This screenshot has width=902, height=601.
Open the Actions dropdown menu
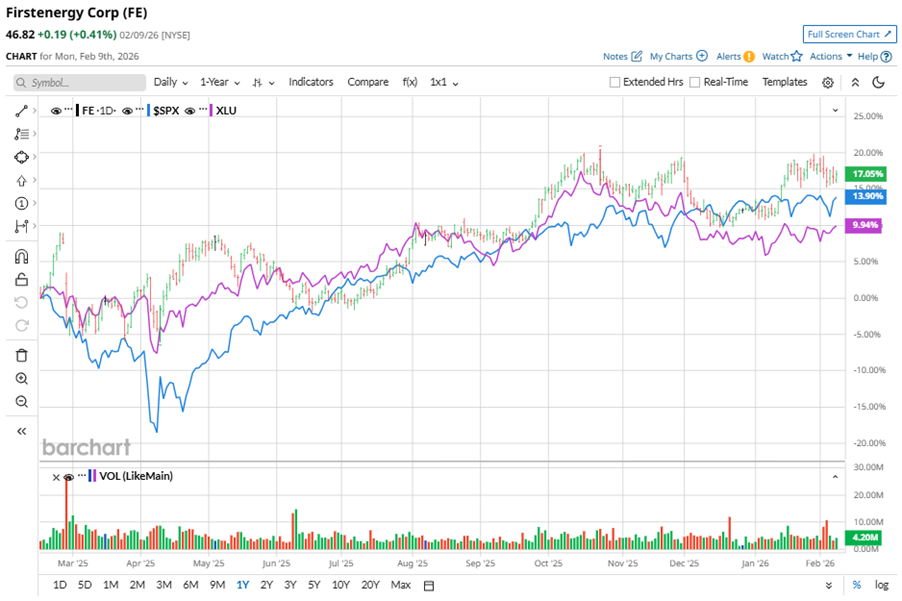coord(831,56)
